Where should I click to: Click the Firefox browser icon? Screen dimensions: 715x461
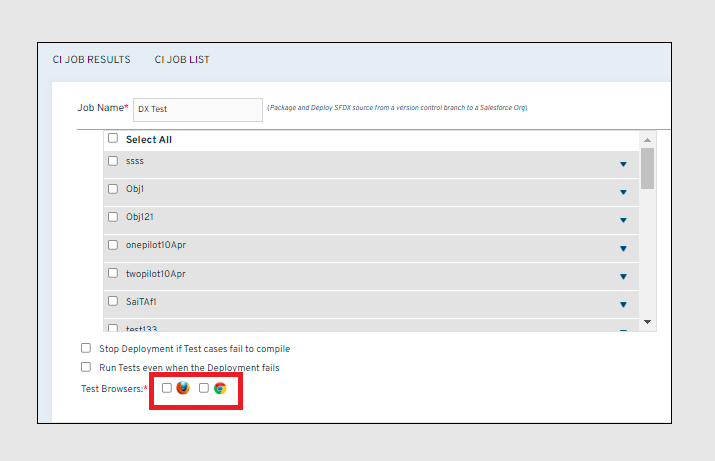(x=183, y=388)
